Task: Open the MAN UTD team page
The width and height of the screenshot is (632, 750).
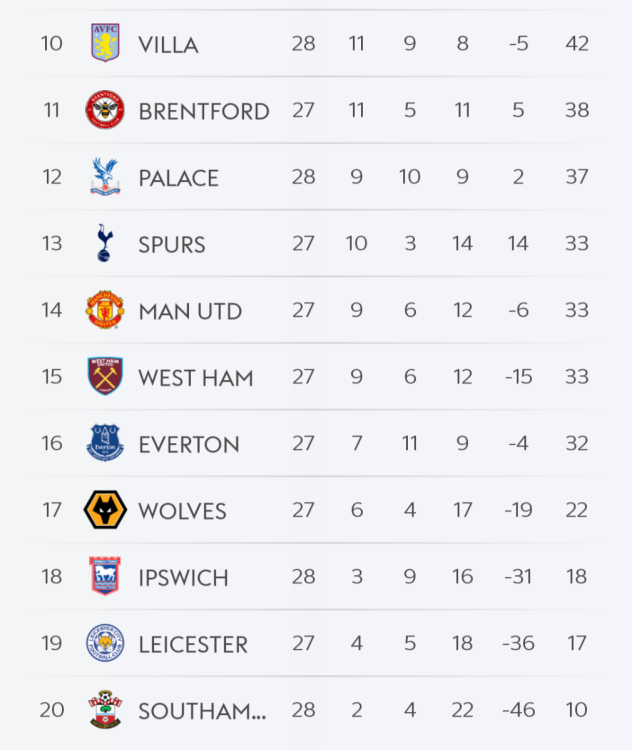Action: [190, 311]
